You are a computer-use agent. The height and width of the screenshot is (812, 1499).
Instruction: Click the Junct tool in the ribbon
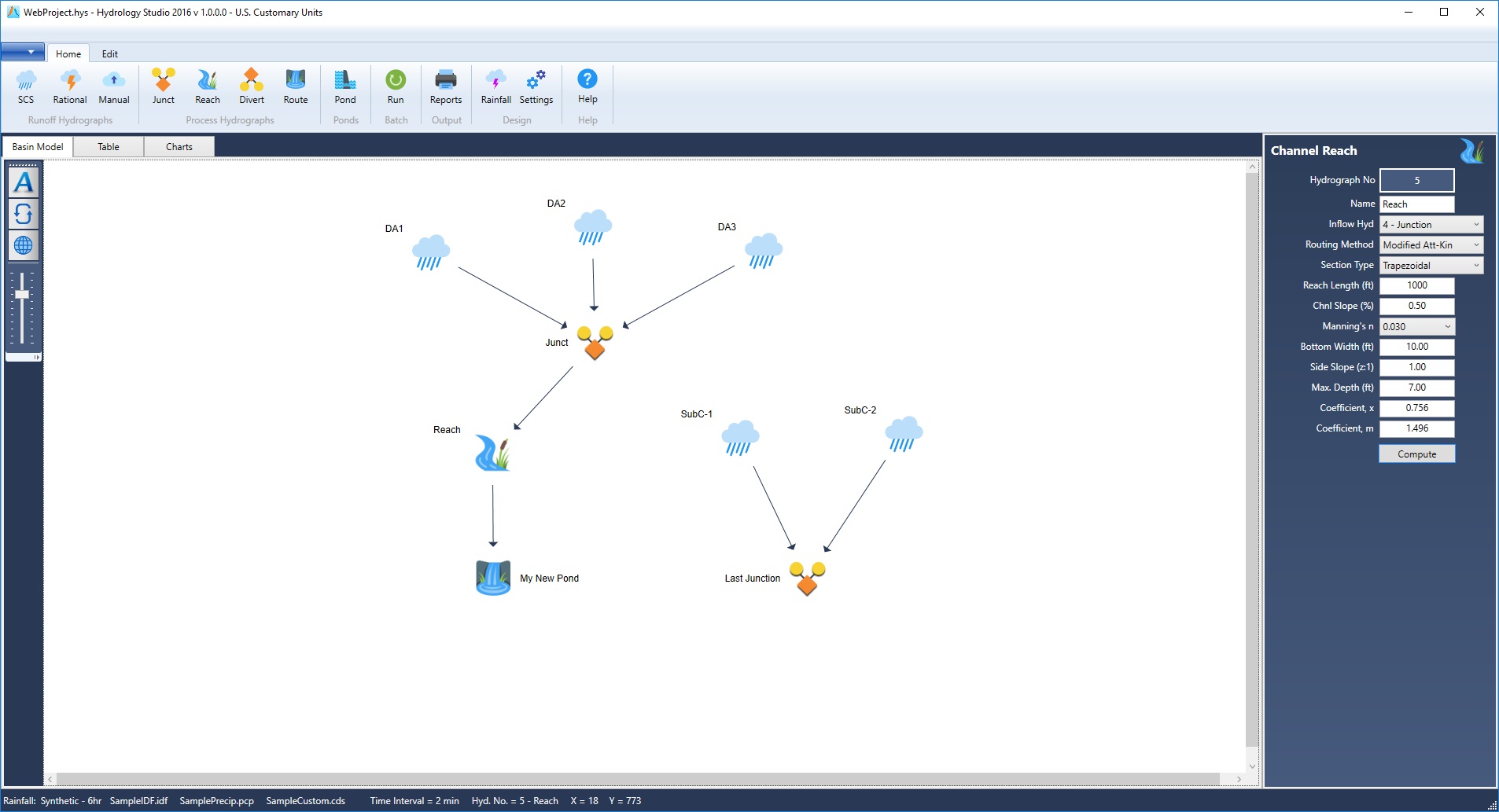[x=164, y=86]
